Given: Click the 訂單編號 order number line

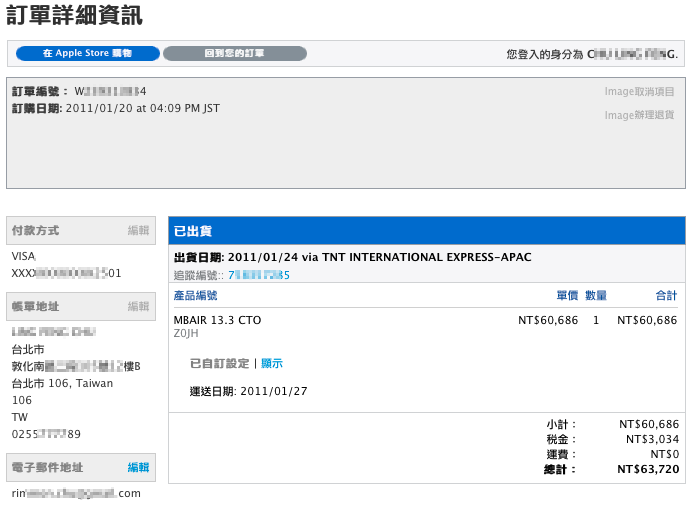Looking at the screenshot, I should [79, 92].
